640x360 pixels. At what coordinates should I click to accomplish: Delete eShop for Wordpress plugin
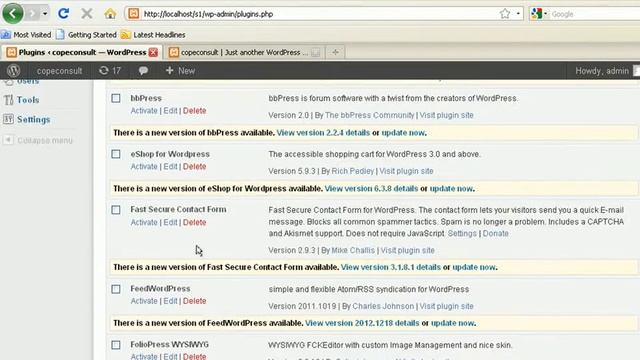point(194,167)
